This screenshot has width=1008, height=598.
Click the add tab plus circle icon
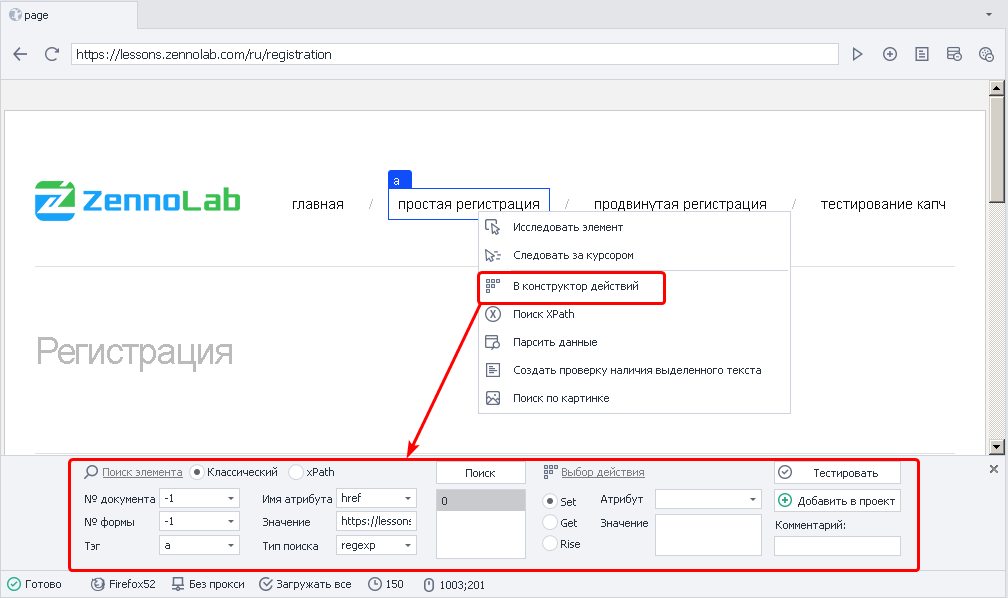[x=890, y=54]
